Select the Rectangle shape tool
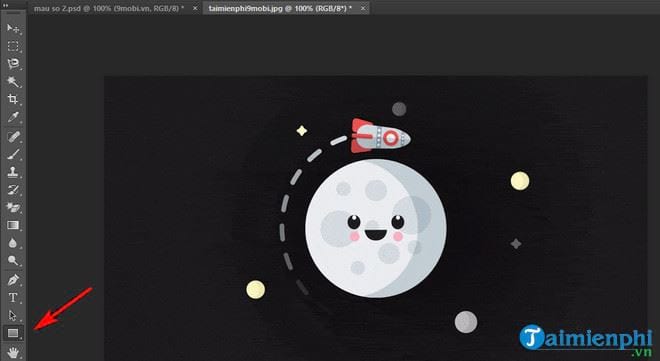The width and height of the screenshot is (660, 361). pyautogui.click(x=13, y=333)
